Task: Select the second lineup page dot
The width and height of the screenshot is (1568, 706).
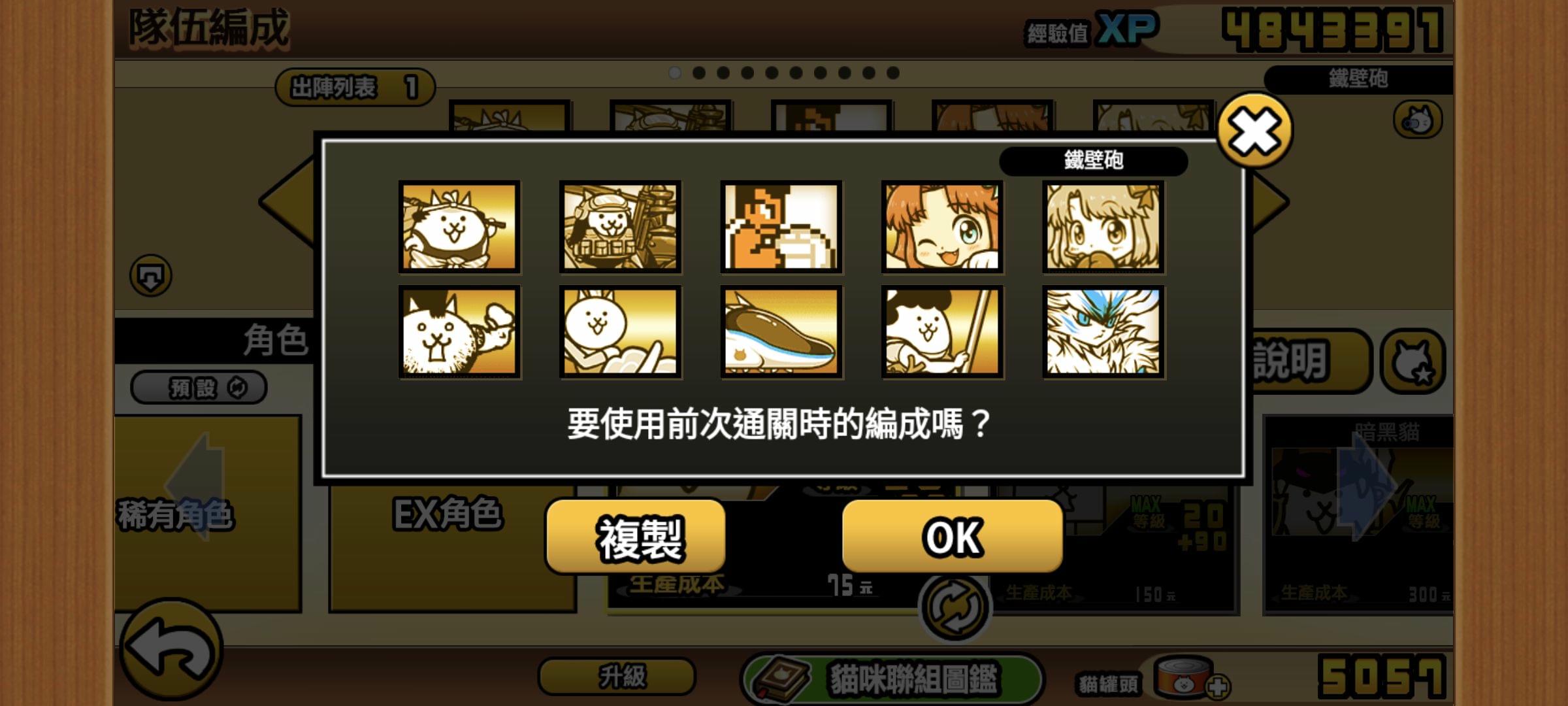Action: (x=699, y=73)
